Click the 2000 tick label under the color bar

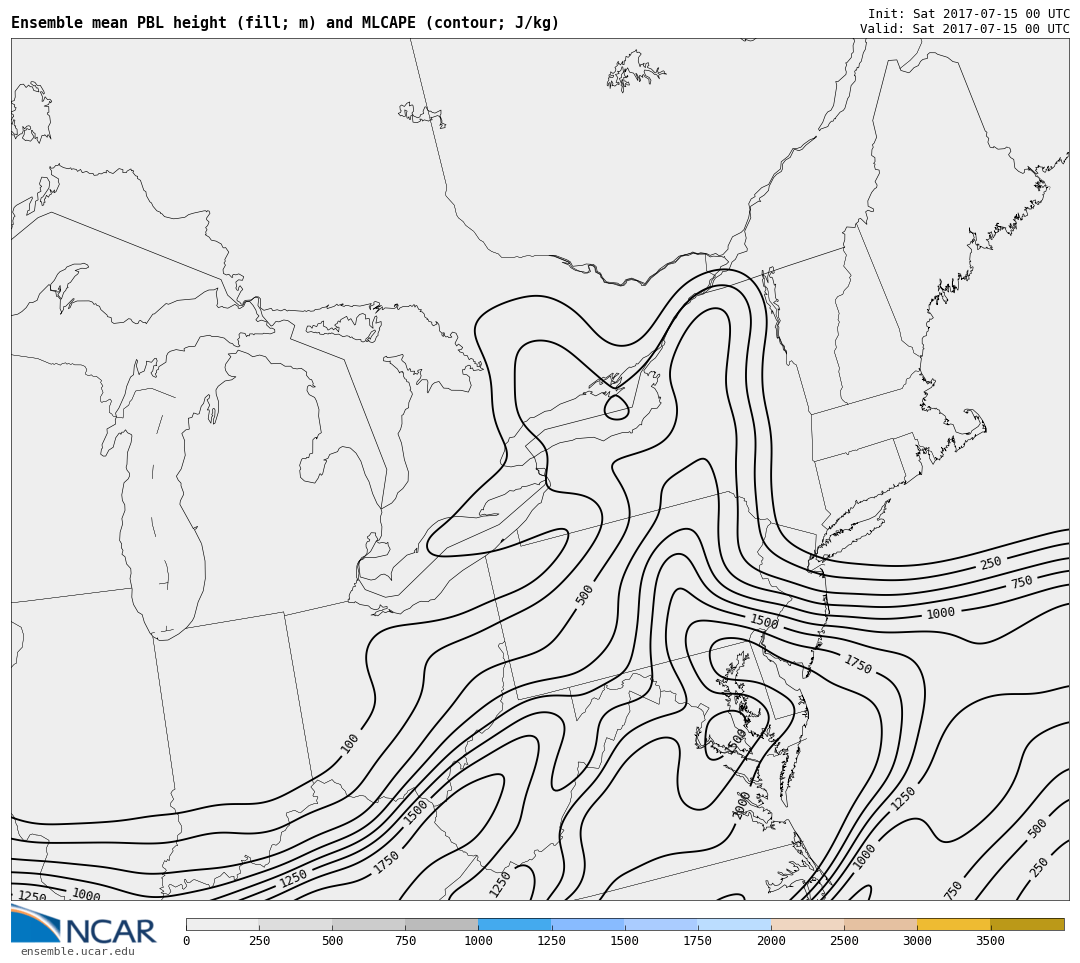click(x=771, y=941)
